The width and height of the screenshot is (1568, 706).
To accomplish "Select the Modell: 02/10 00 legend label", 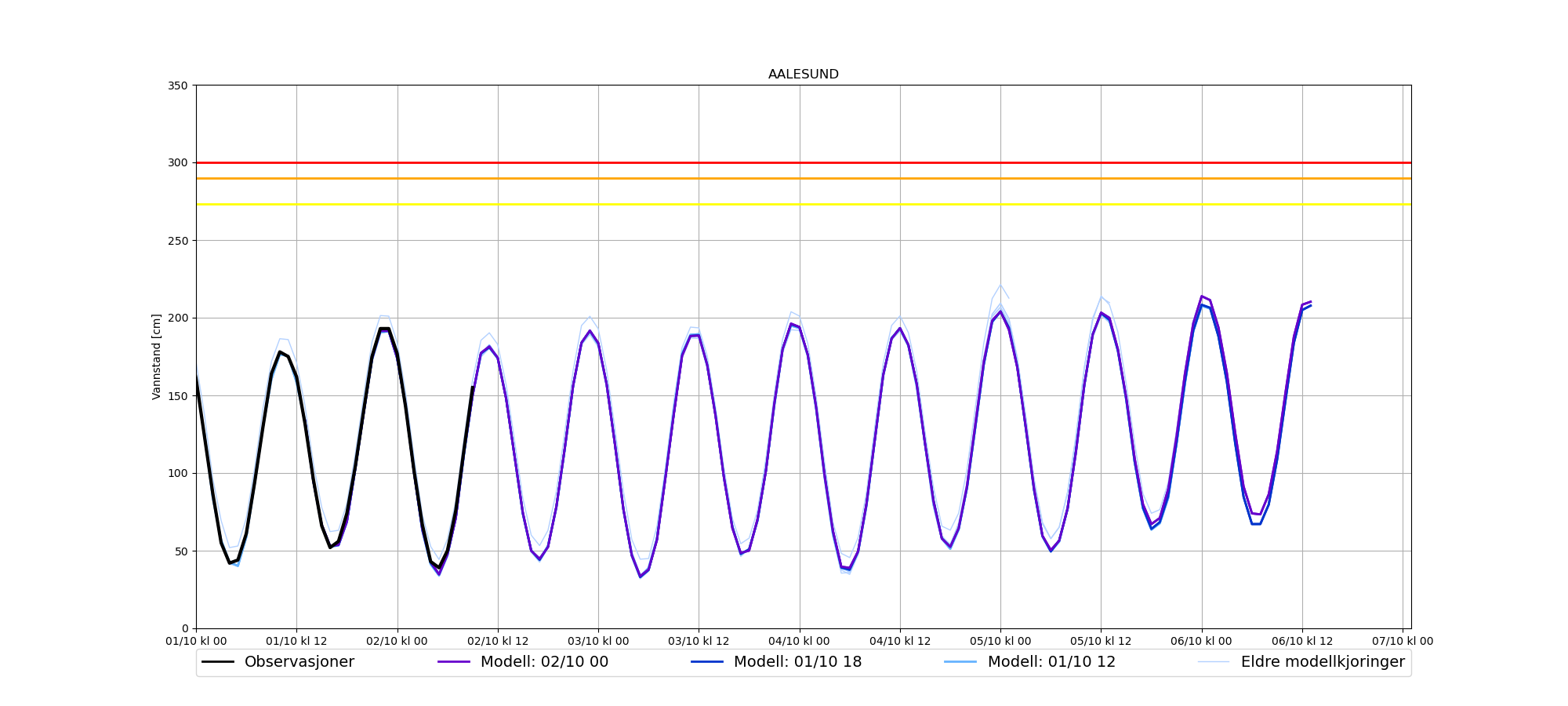I will tap(544, 662).
